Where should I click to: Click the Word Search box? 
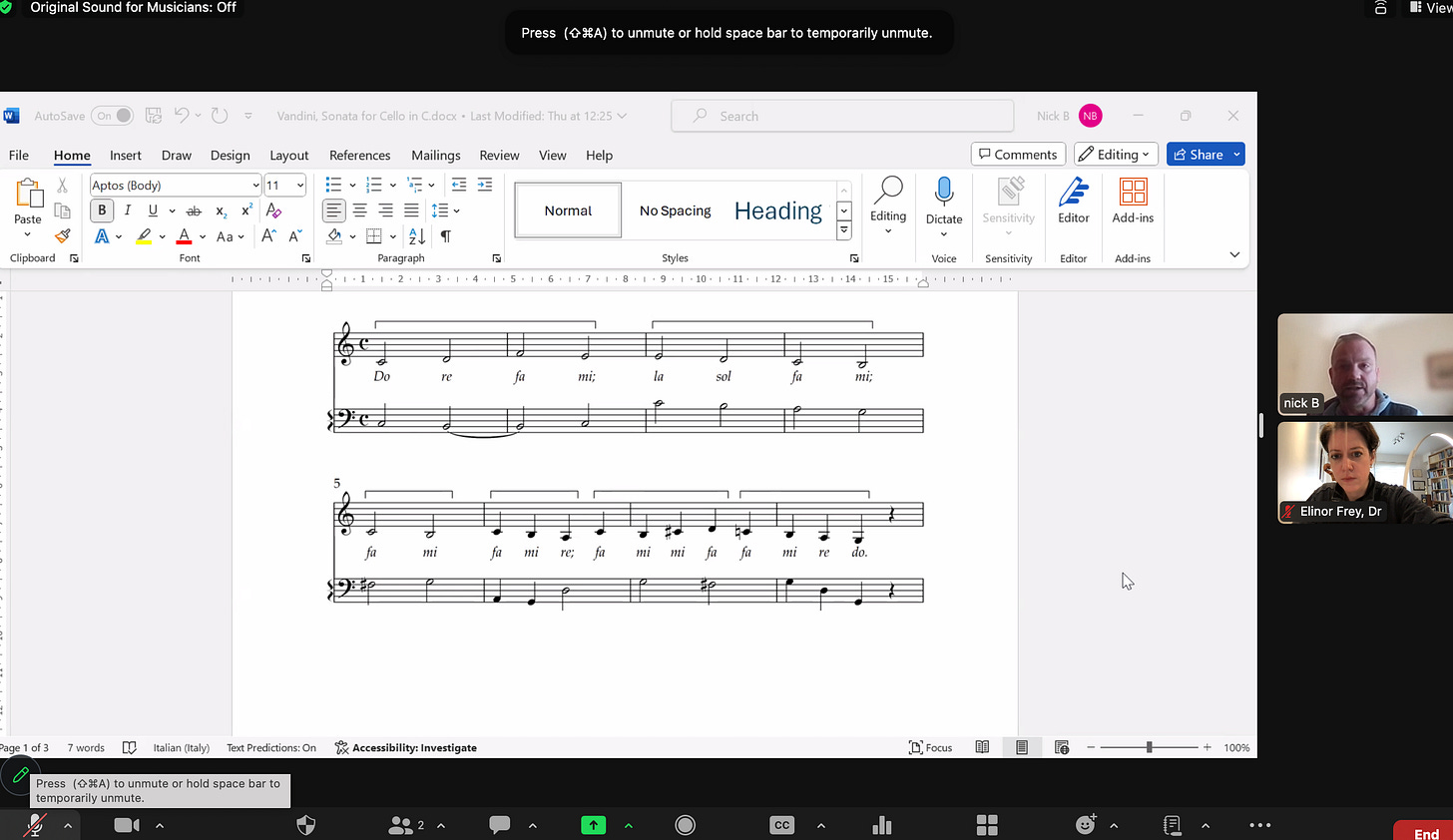click(843, 116)
